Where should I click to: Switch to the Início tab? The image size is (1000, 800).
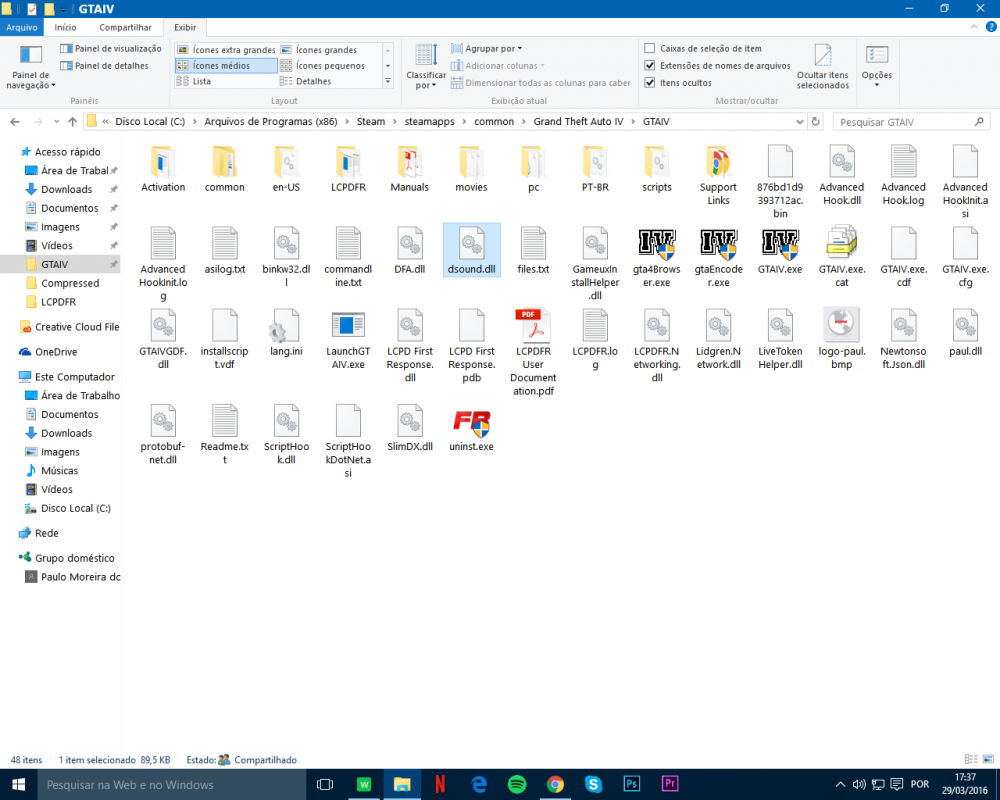pos(65,27)
